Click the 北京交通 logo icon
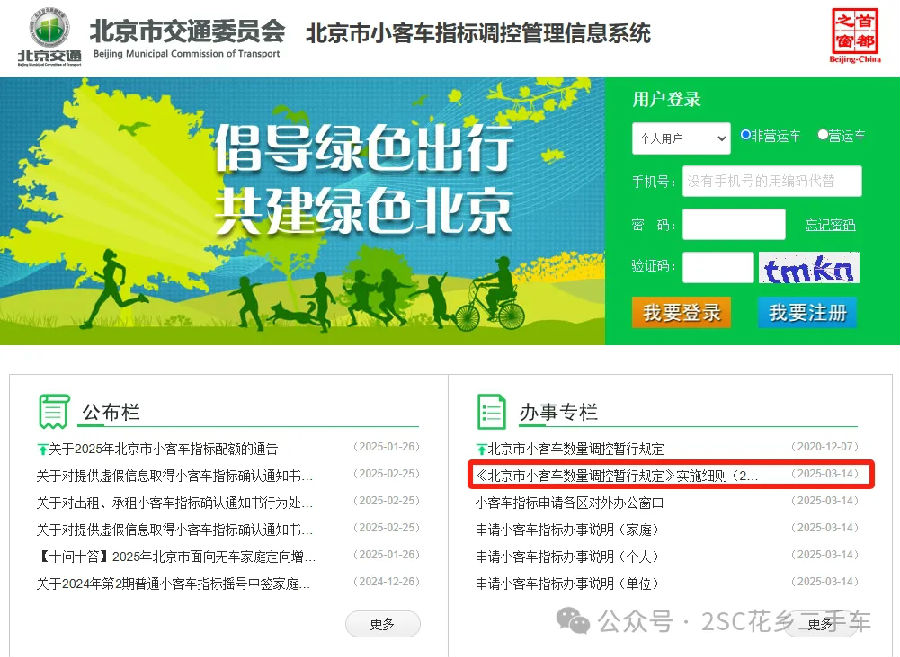900x657 pixels. click(x=50, y=37)
